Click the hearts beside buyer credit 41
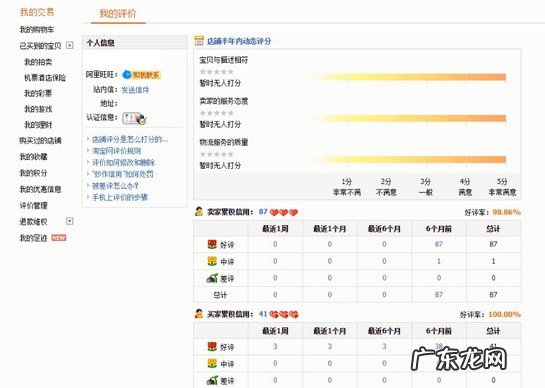545x388 pixels. 284,314
